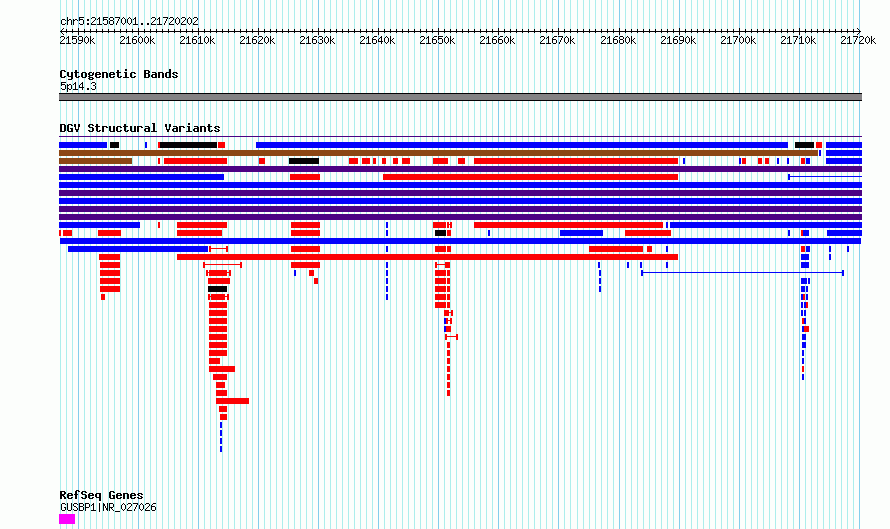The width and height of the screenshot is (890, 529).
Task: Select the thin blue capped line from 21684k to 21717k
Action: (742, 273)
